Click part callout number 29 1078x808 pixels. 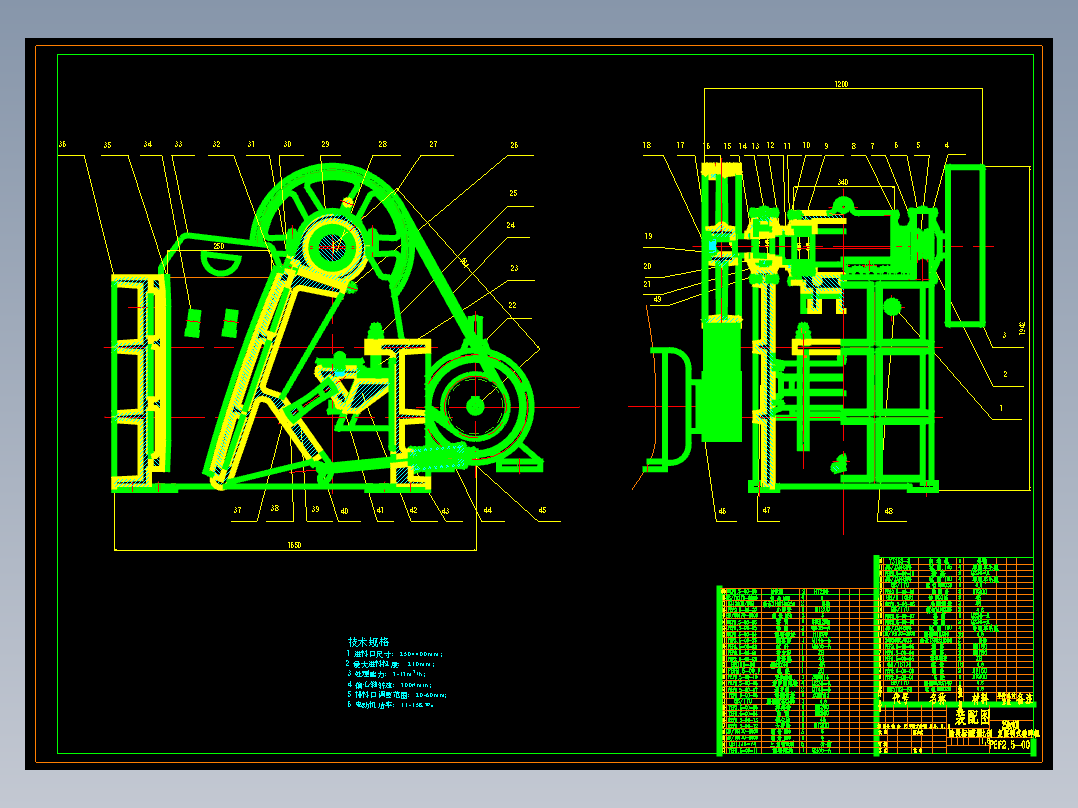[x=325, y=144]
